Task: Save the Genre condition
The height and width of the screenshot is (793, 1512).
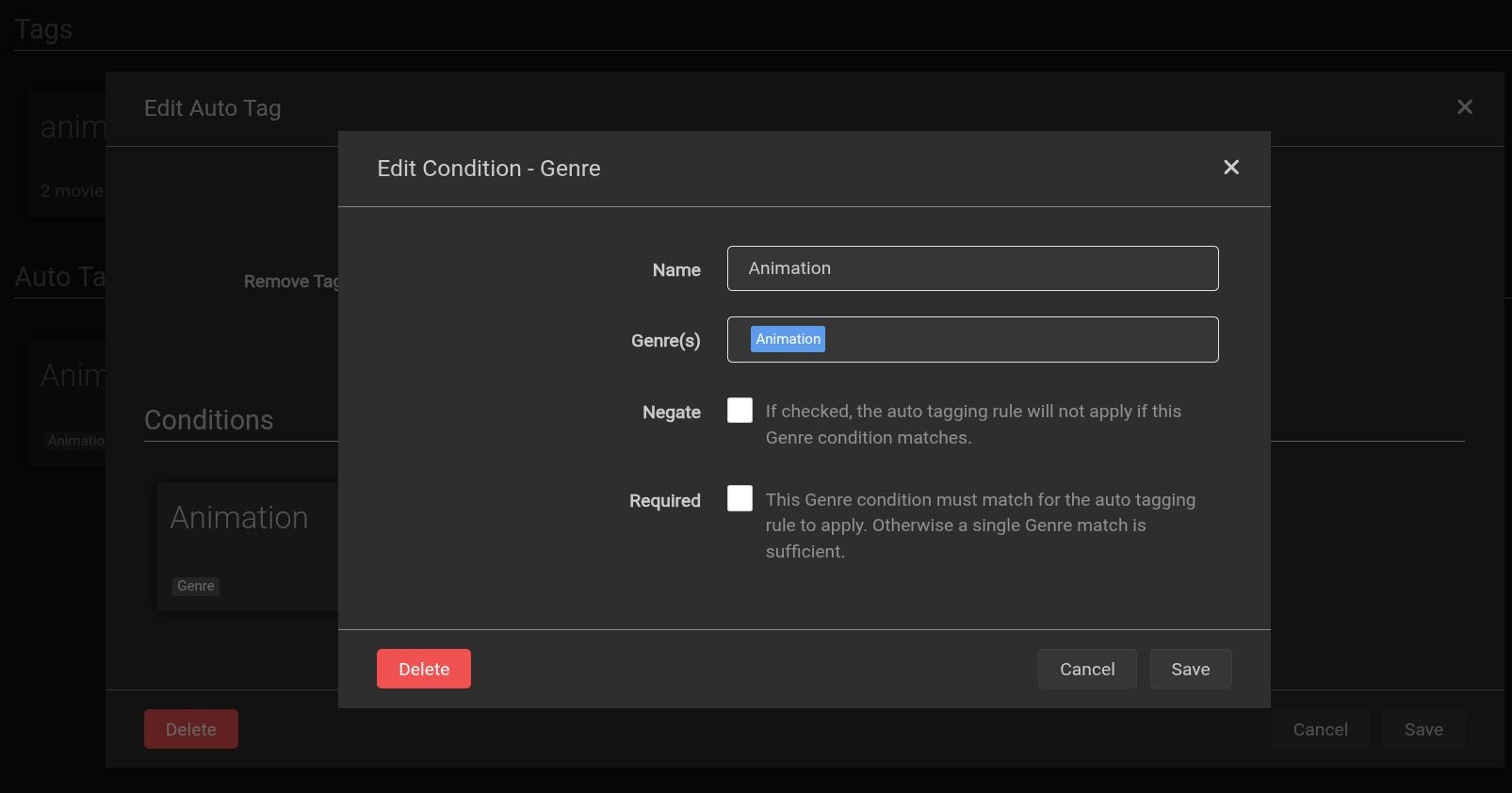Action: click(x=1190, y=669)
